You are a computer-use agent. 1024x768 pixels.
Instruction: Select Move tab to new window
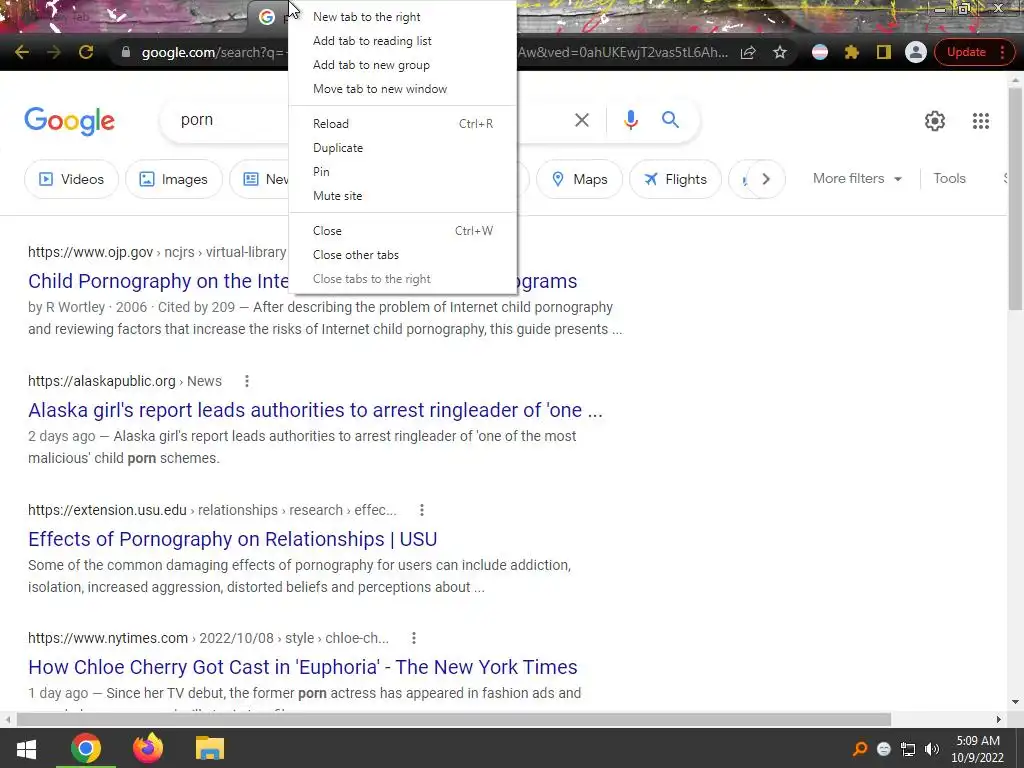click(402, 89)
